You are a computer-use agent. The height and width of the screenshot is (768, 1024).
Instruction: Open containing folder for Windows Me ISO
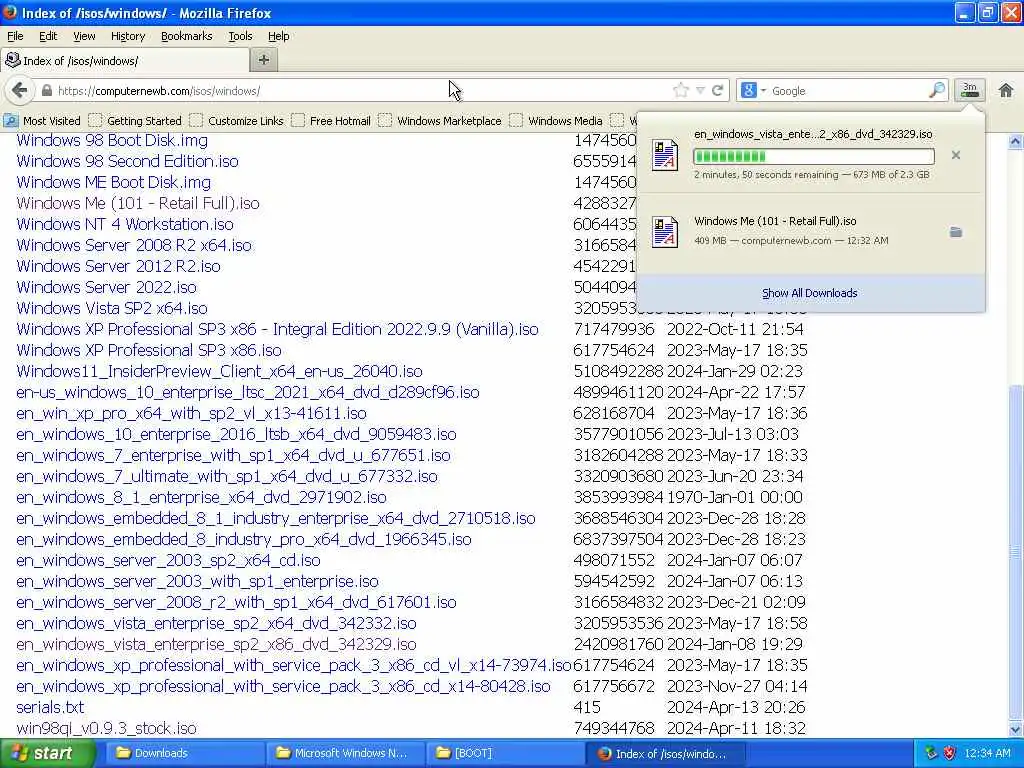956,232
